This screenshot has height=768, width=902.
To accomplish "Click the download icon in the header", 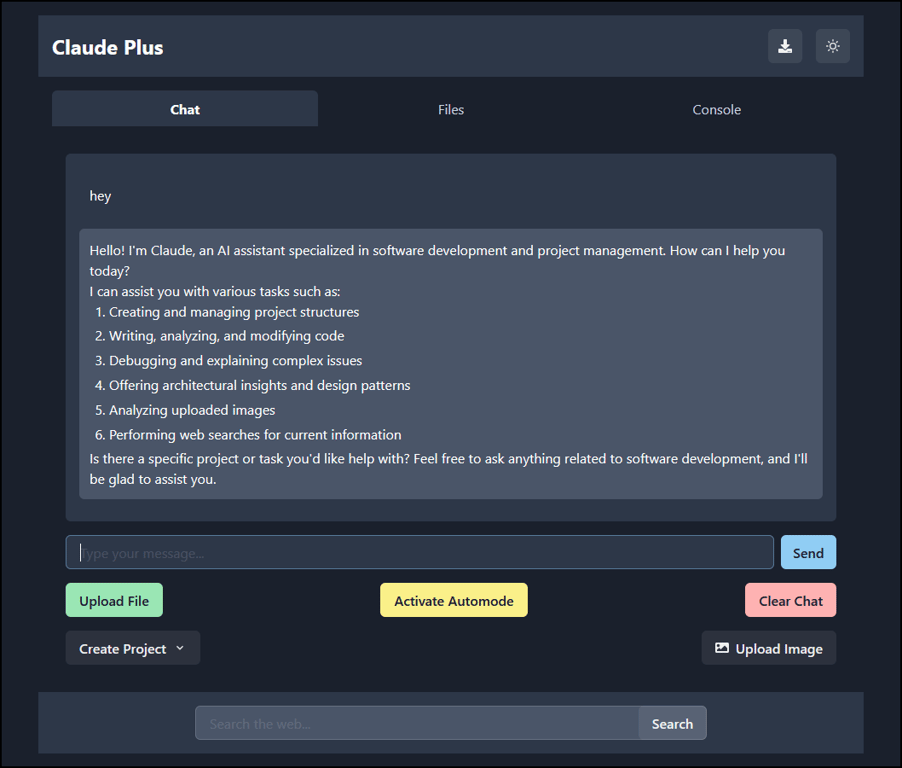I will pos(785,46).
